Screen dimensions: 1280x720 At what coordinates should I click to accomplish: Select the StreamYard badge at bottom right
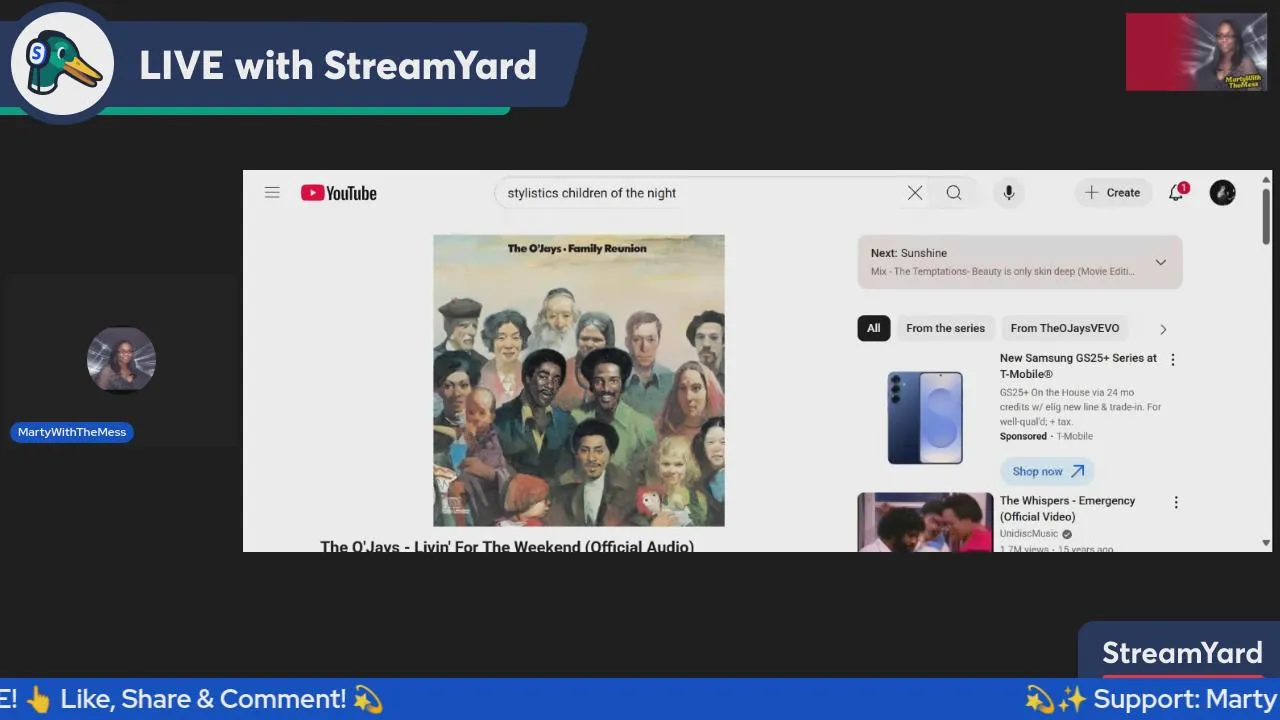1182,653
